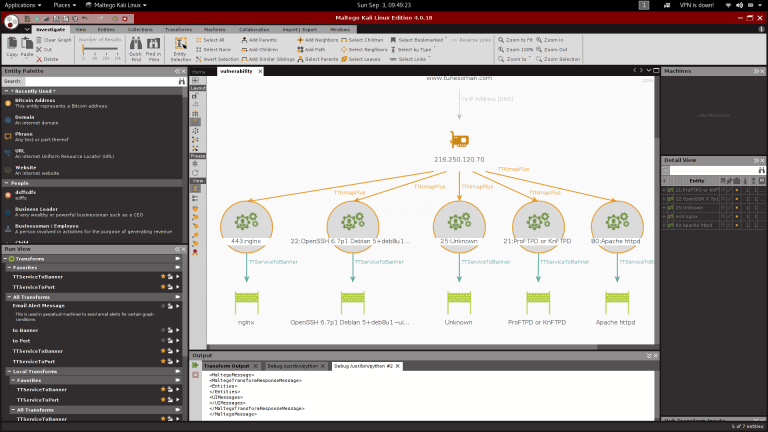Screen dimensions: 768x432
Task: Click the undo arrow in quick toolbar
Action: 85,19
